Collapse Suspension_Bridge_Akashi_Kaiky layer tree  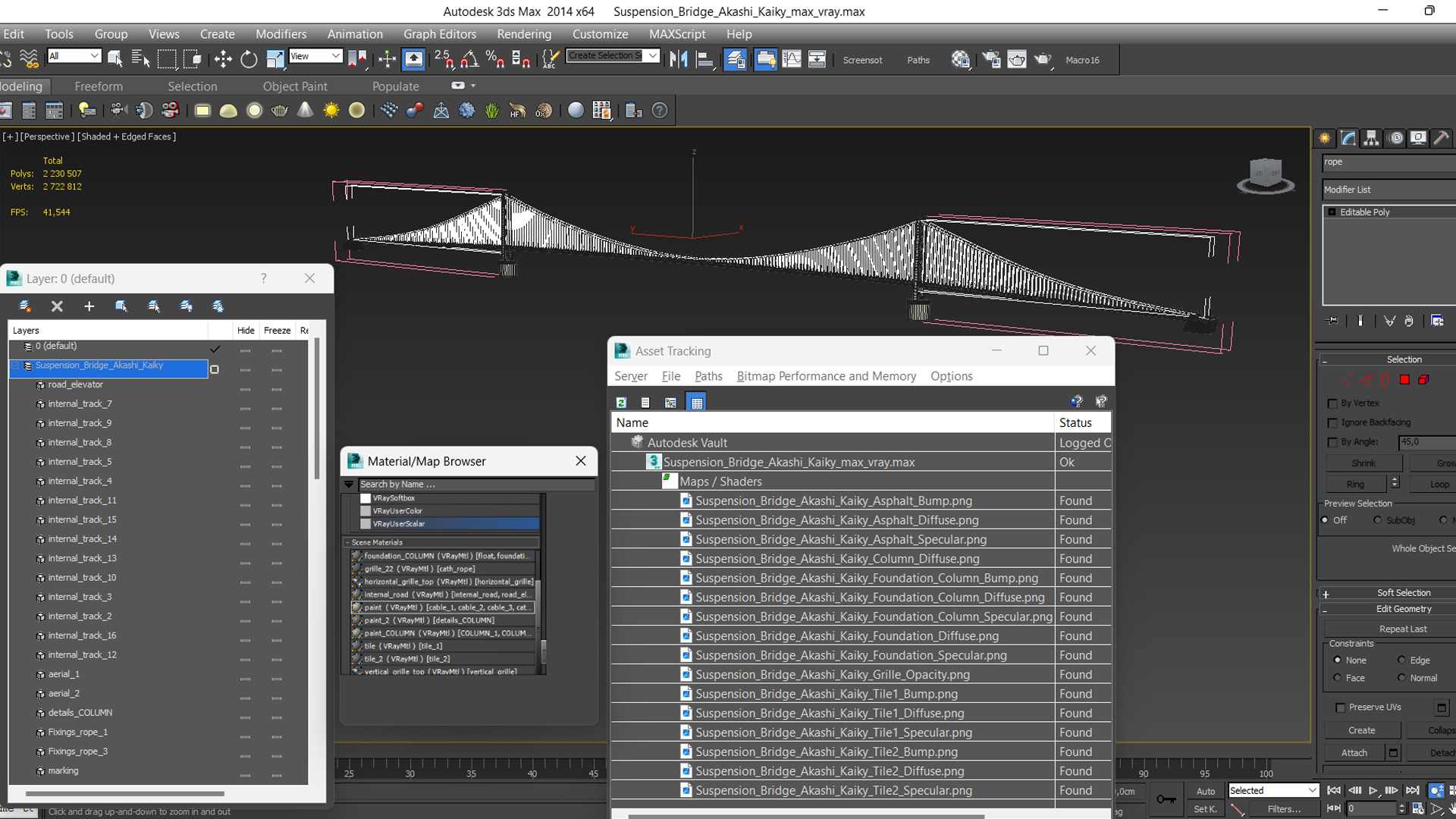15,366
